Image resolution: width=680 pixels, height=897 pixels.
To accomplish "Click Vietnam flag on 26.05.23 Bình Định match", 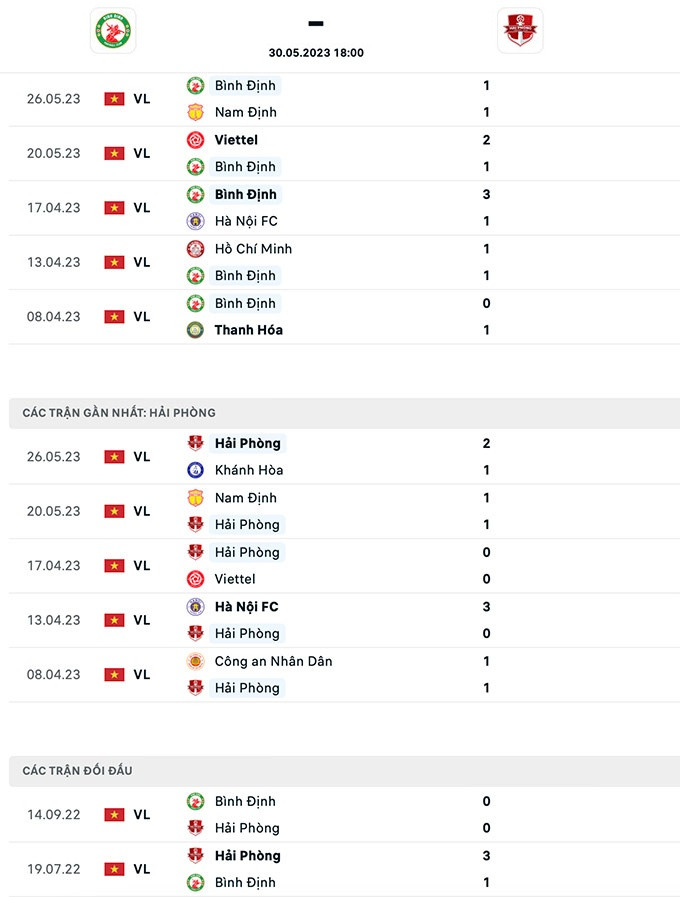I will point(114,99).
